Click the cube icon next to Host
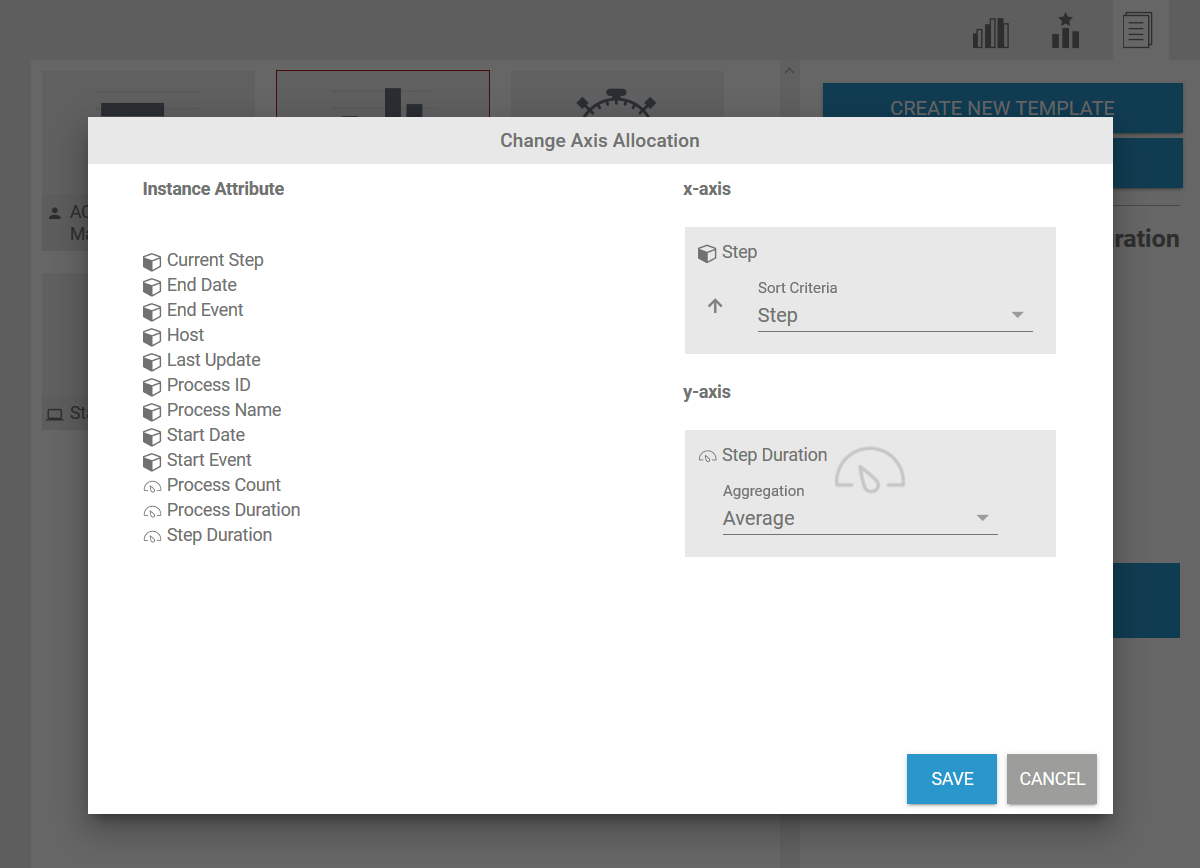The height and width of the screenshot is (868, 1200). tap(152, 337)
